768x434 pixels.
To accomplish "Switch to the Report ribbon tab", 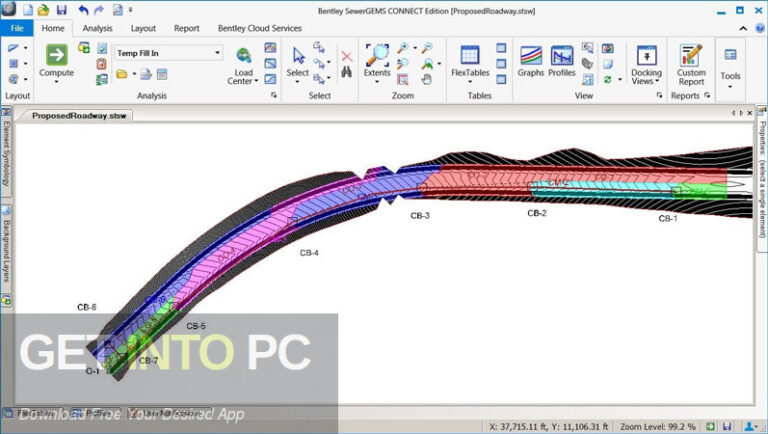I will [187, 28].
